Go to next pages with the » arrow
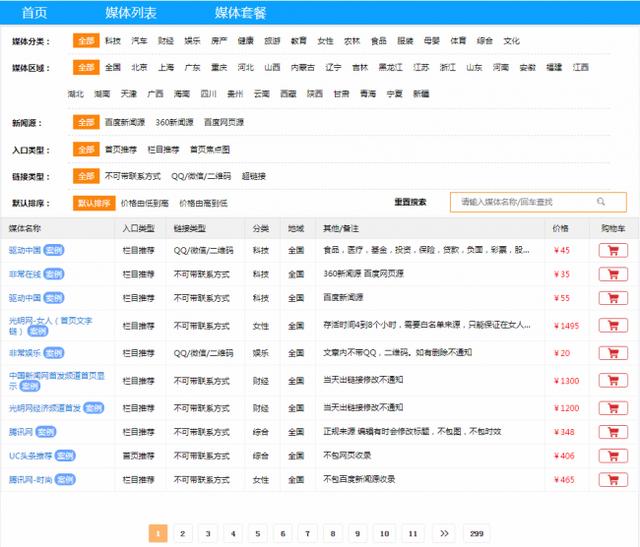 pos(444,534)
